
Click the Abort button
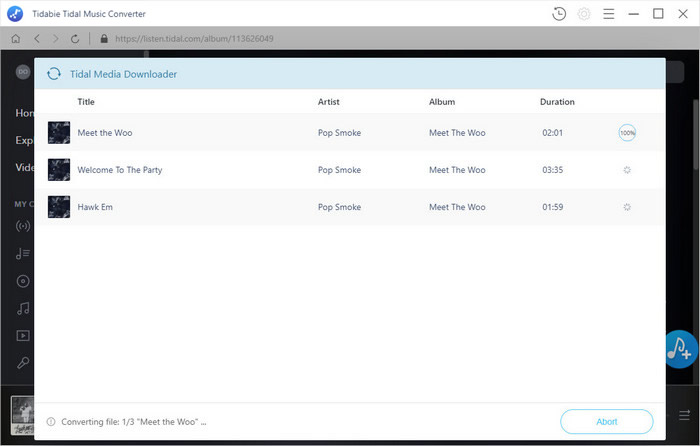607,421
